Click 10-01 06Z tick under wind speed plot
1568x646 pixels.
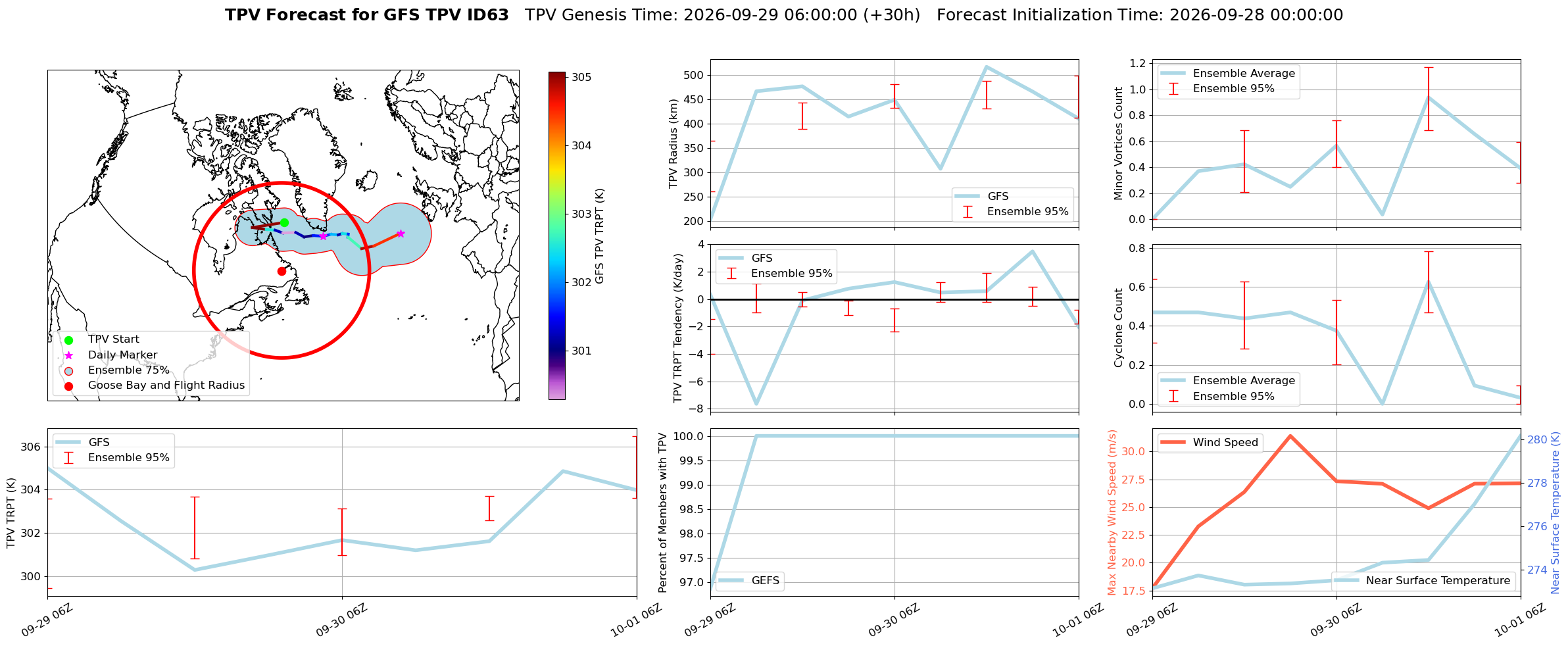1520,620
